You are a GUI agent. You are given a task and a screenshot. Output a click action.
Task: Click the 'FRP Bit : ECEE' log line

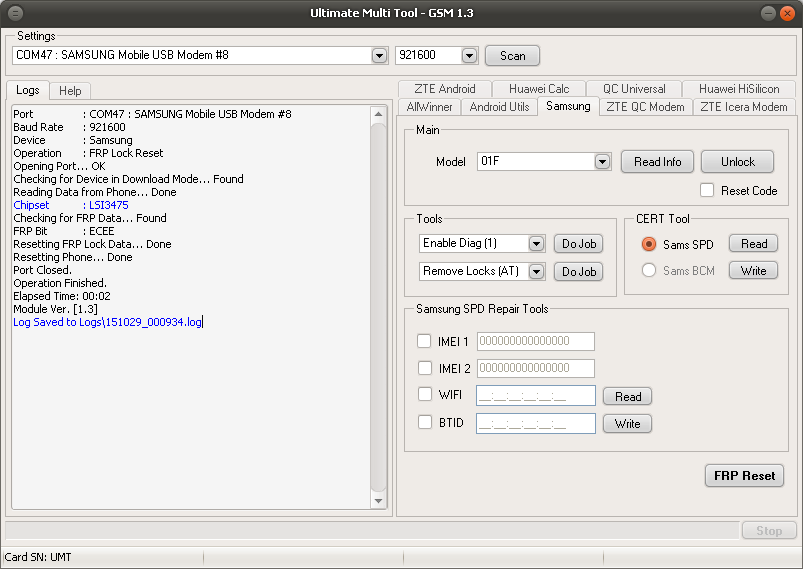click(x=64, y=231)
